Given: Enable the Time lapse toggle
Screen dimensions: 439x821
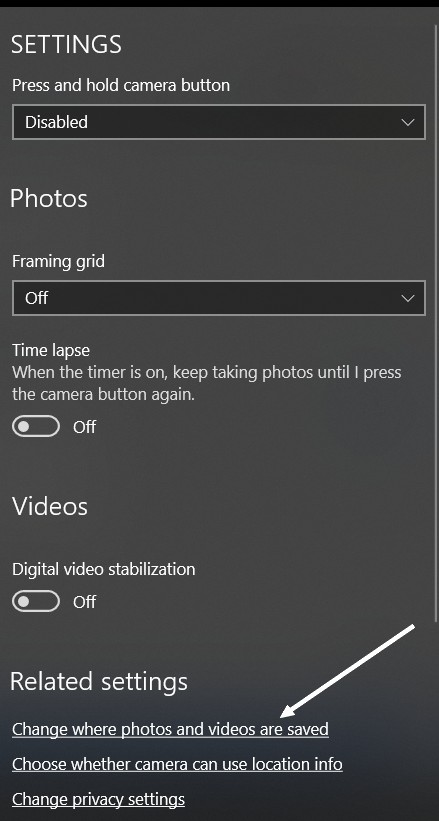Looking at the screenshot, I should coord(36,426).
